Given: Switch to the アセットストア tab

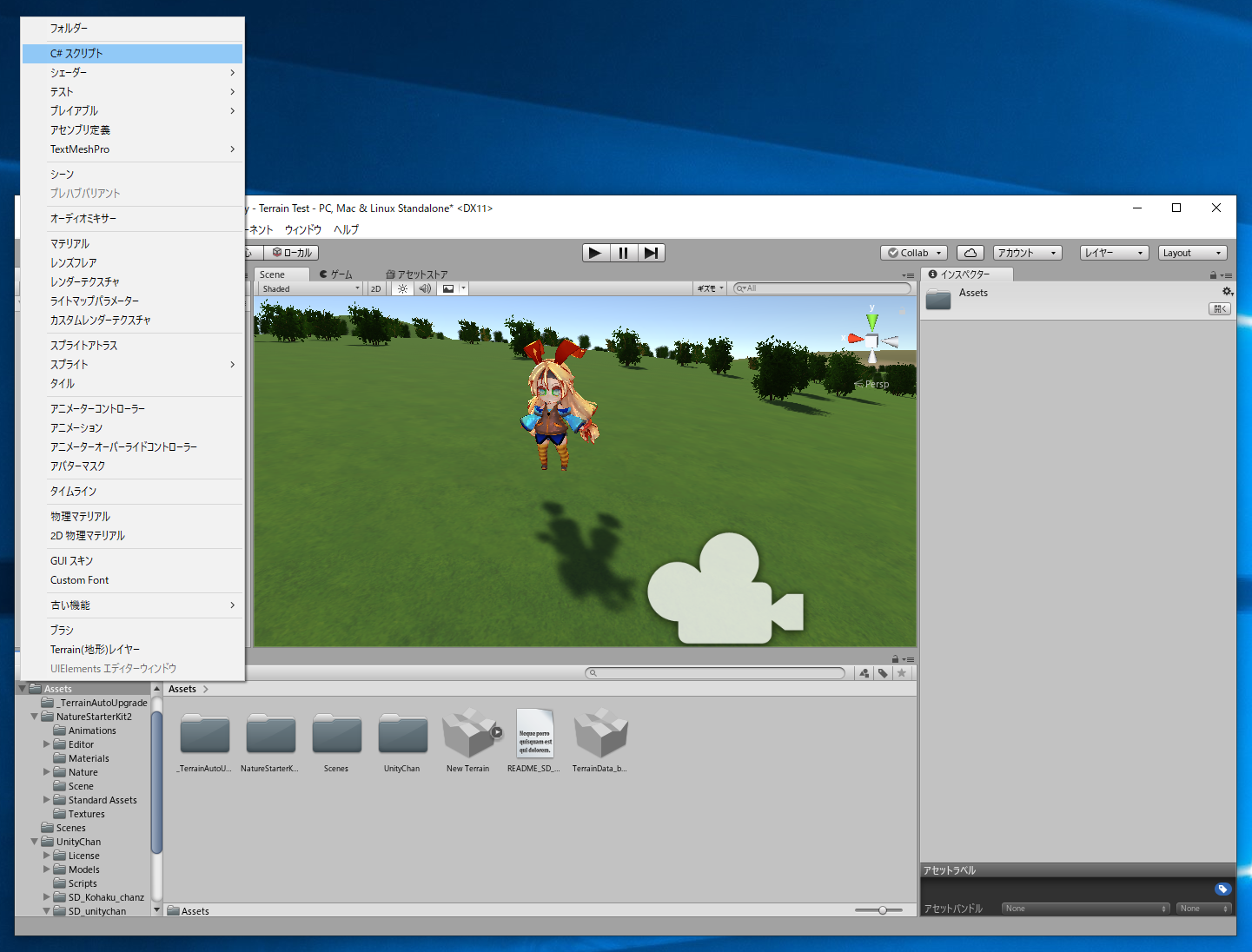Looking at the screenshot, I should pos(417,274).
